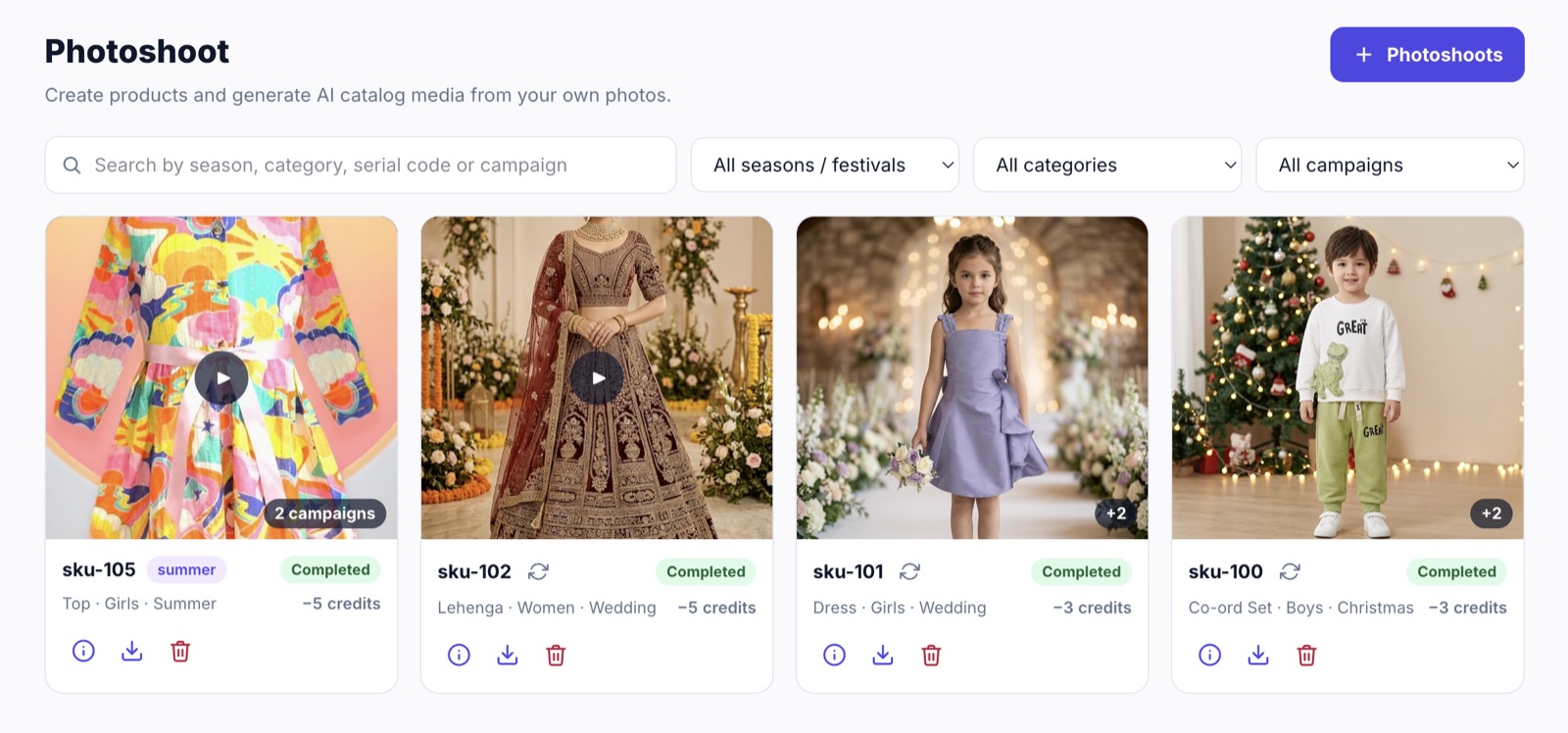The image size is (1568, 733).
Task: Click the summer tag on sku-105
Action: pos(186,569)
